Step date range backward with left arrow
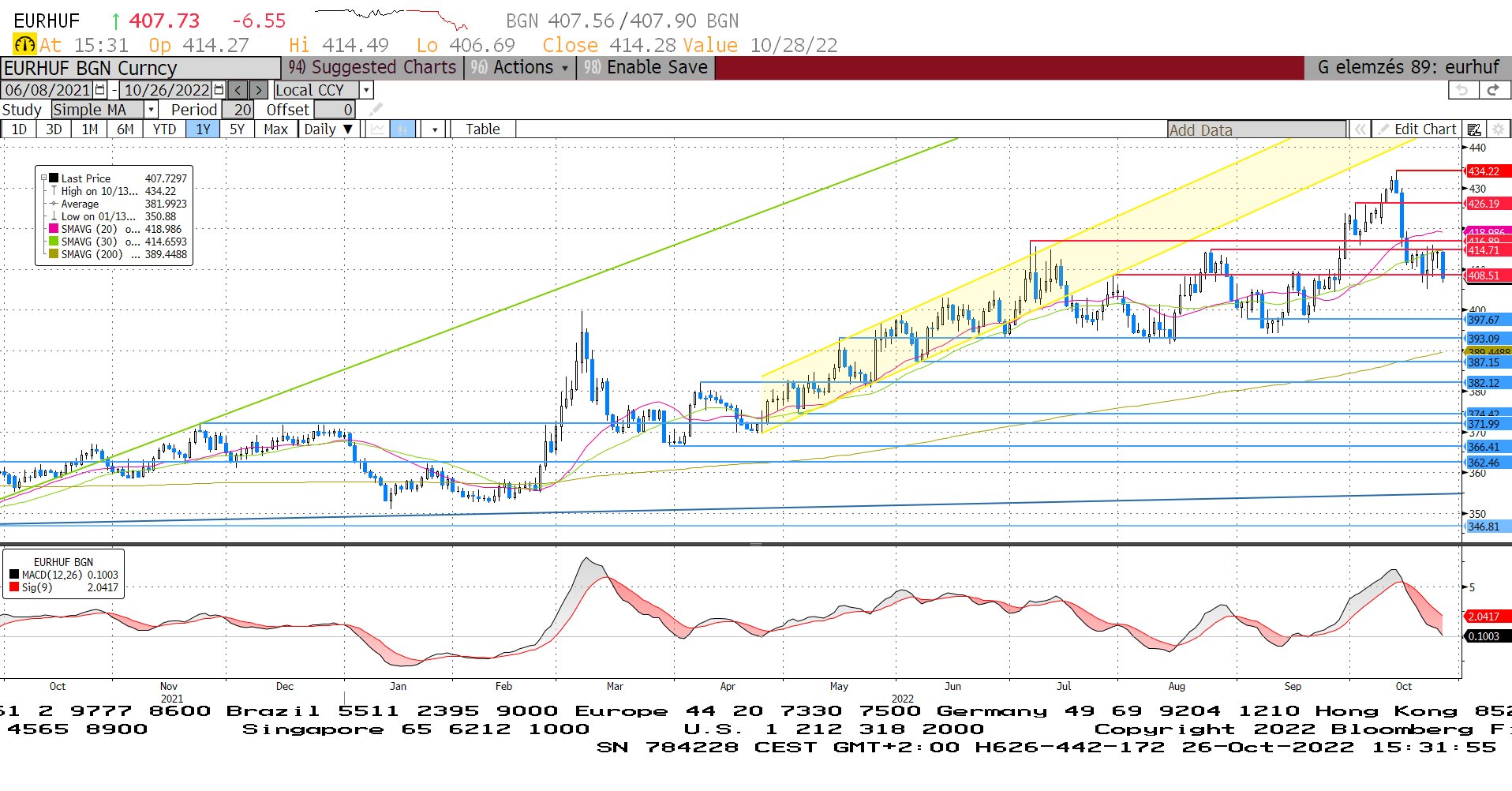 pyautogui.click(x=238, y=90)
